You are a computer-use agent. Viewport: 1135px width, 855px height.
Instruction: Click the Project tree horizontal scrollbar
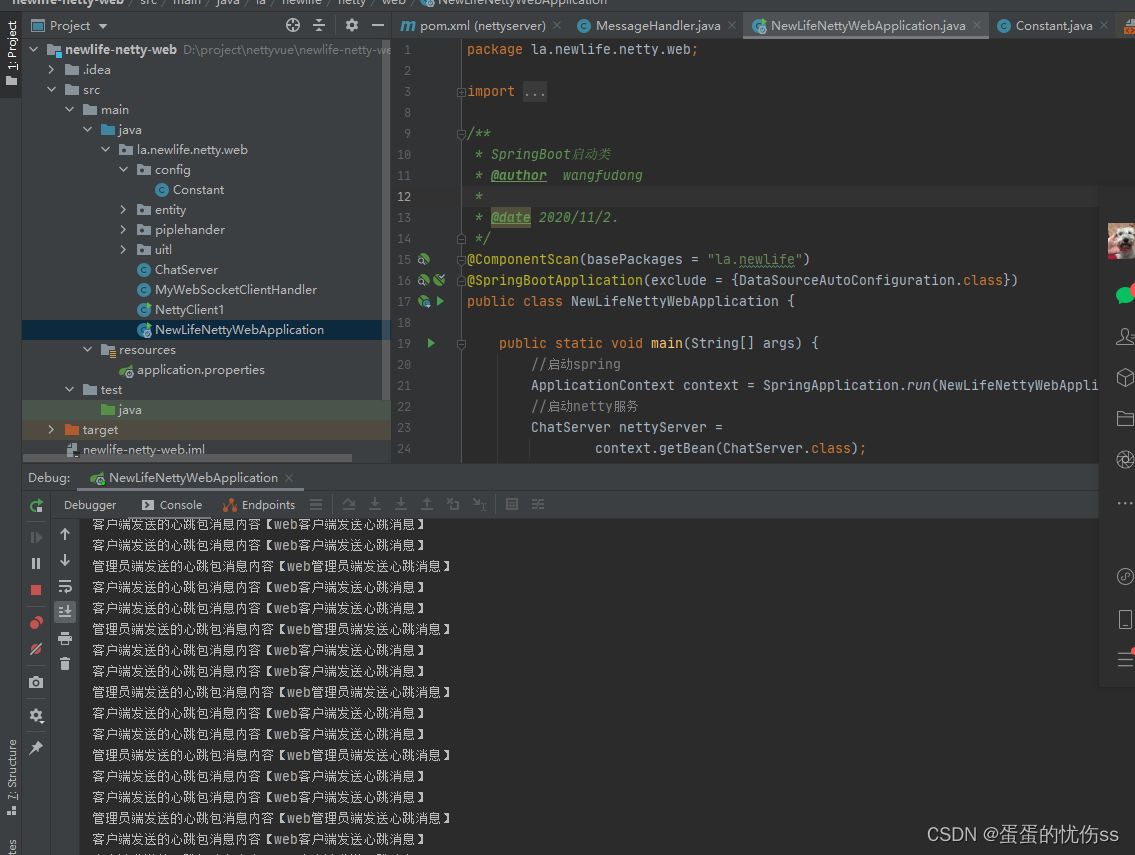[x=187, y=458]
